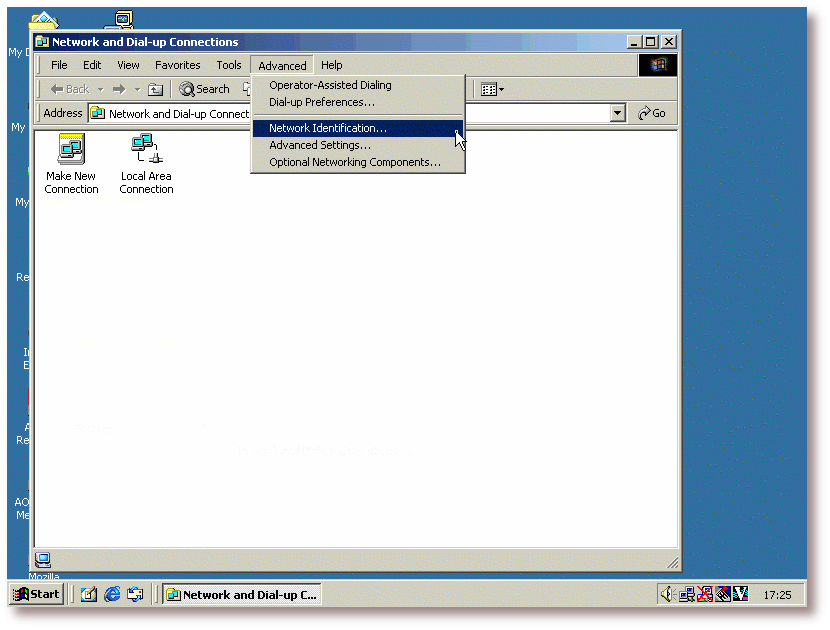Click the network status tray icon
Screen dimensions: 830x630
(687, 594)
